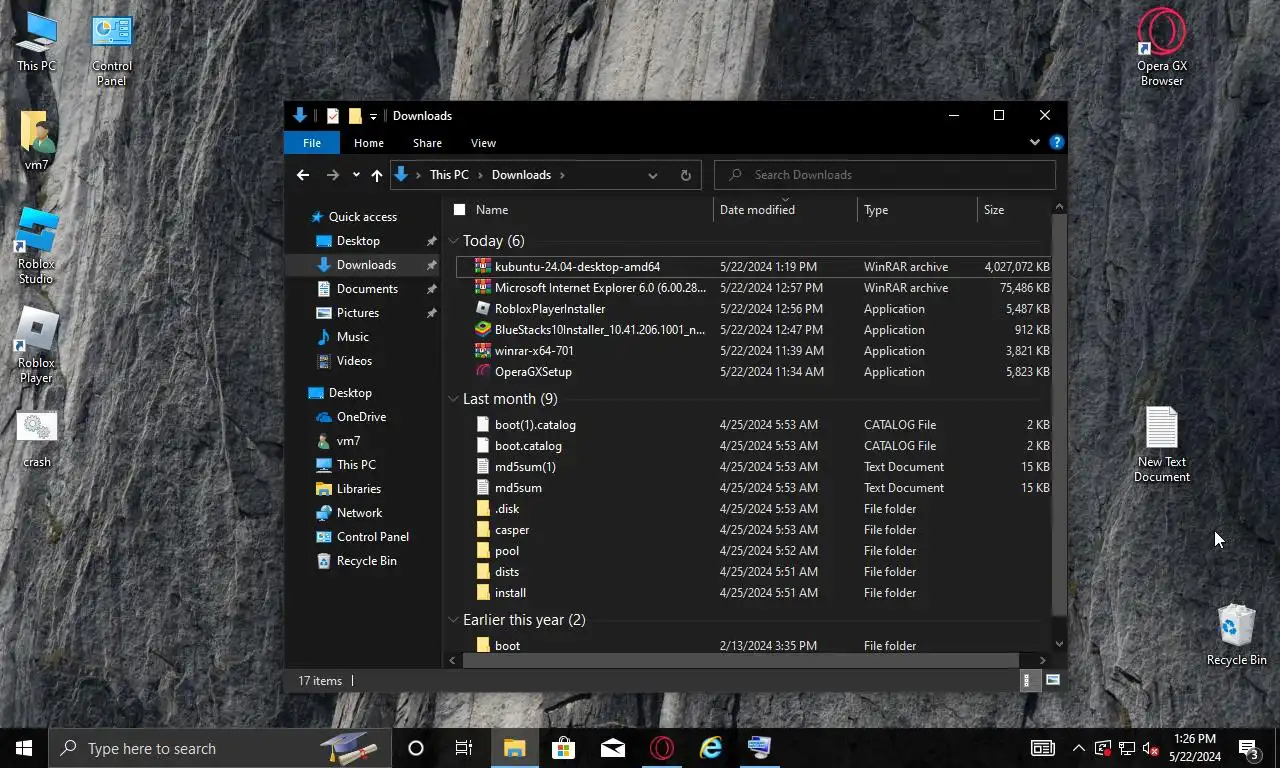Go up one folder level
The width and height of the screenshot is (1280, 768).
click(x=377, y=175)
